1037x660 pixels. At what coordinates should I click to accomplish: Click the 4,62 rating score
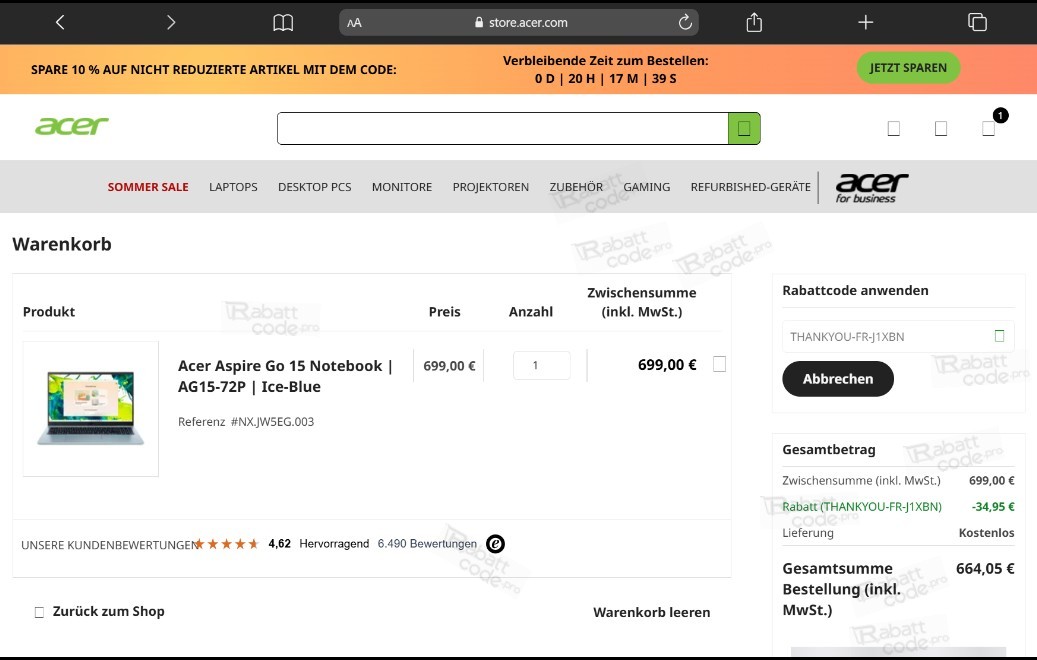[279, 544]
